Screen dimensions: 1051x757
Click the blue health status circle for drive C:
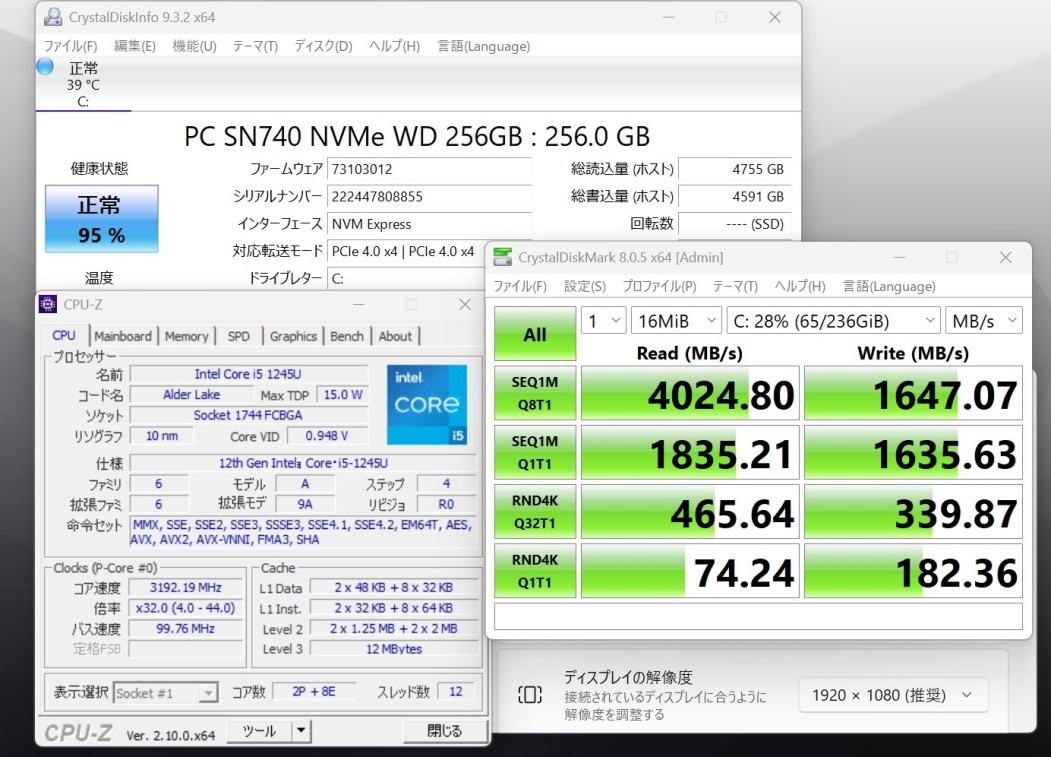[x=45, y=66]
